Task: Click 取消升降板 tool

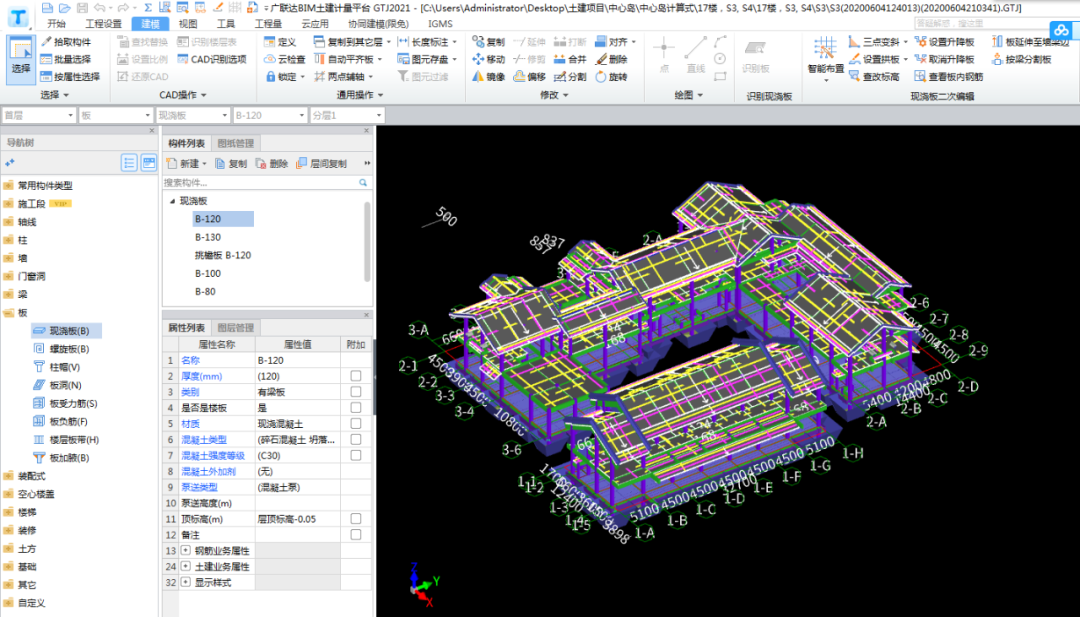Action: [944, 59]
